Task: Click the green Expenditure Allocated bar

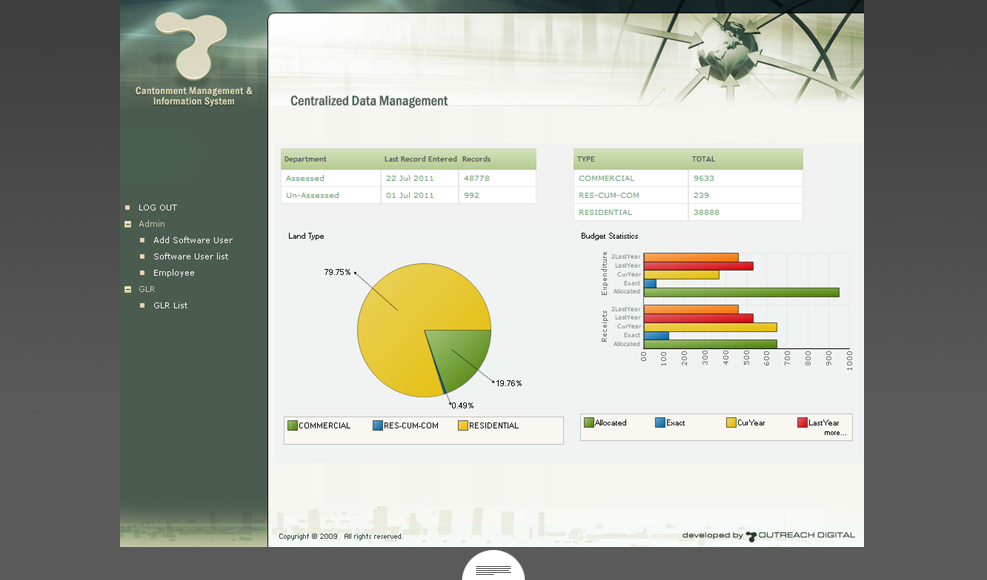Action: [x=742, y=292]
